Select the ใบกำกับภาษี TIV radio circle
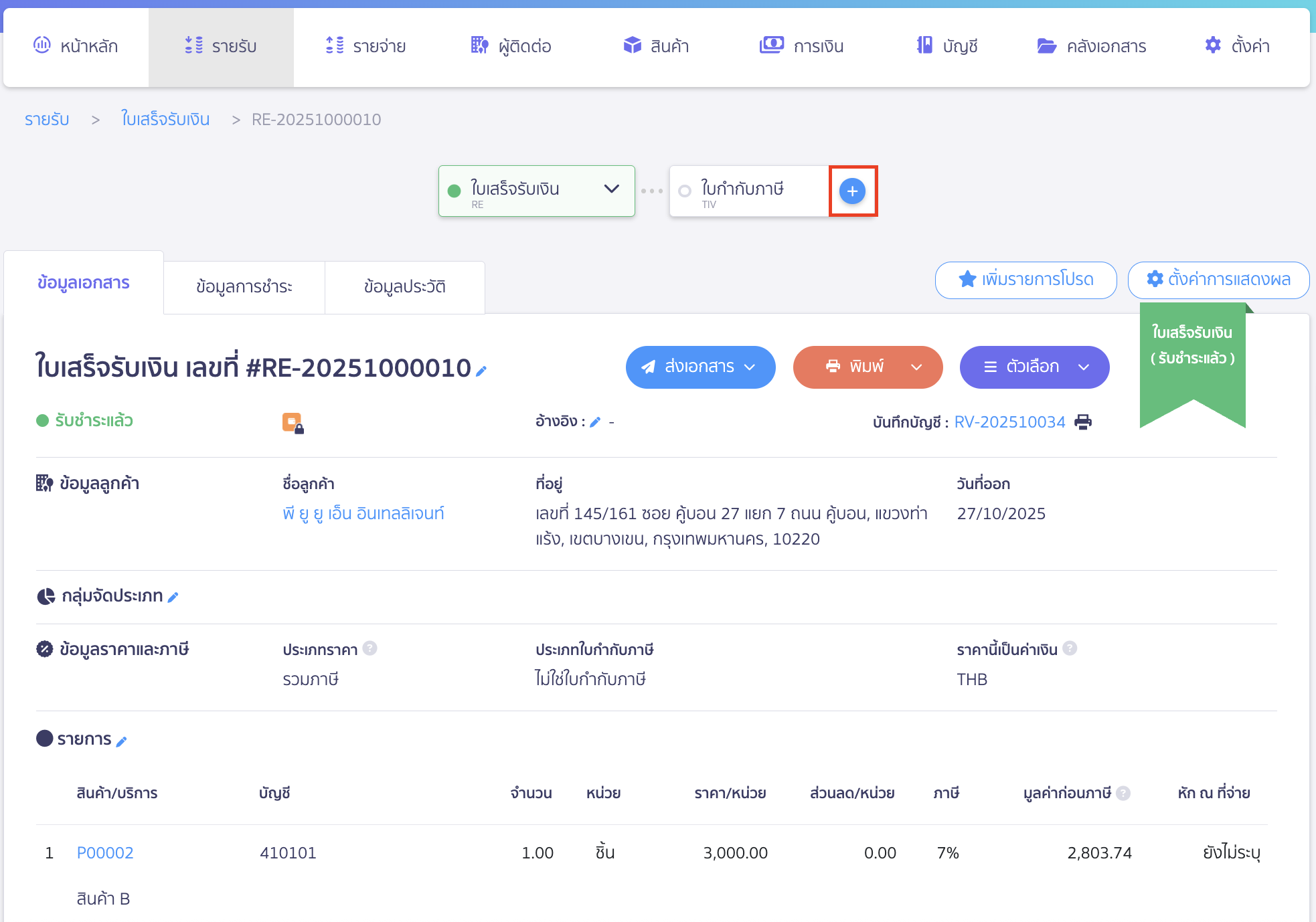 [x=684, y=191]
